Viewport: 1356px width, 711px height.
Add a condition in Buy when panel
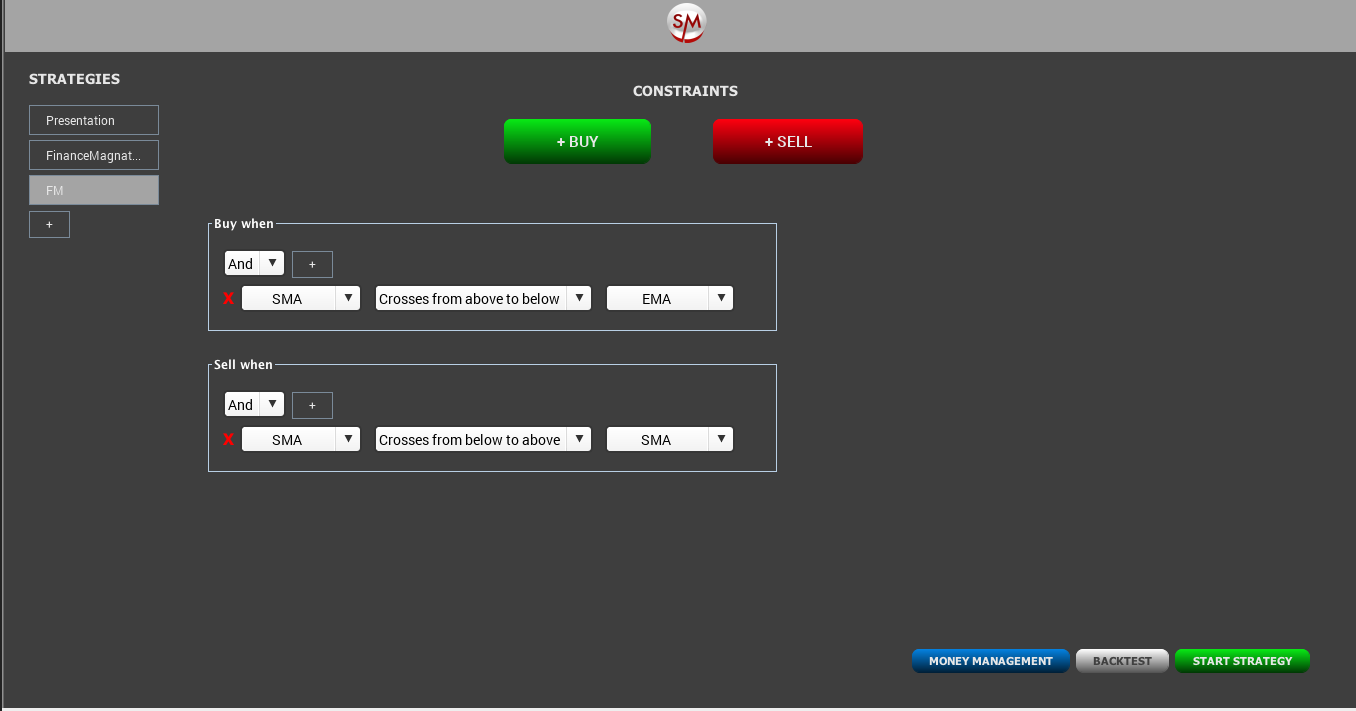312,264
